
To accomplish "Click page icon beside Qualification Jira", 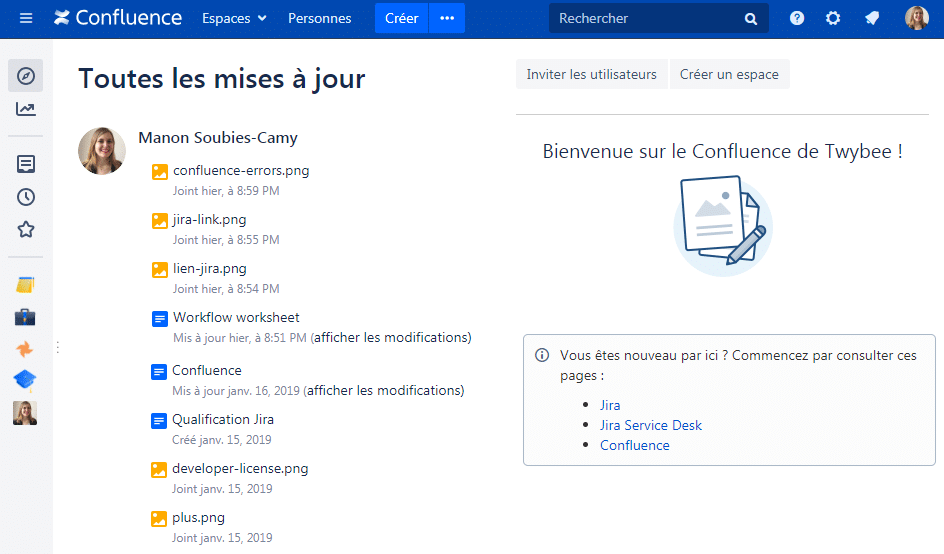I will click(158, 420).
